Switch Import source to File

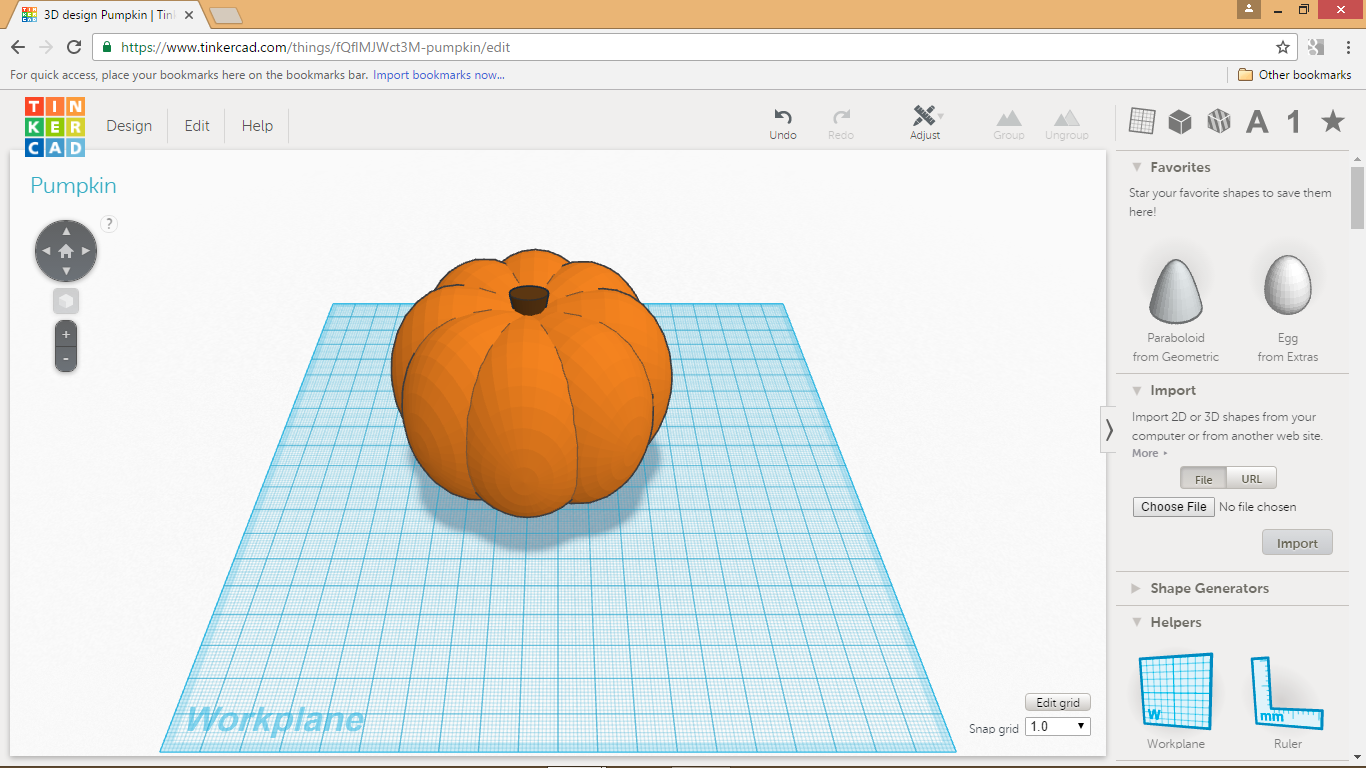(1203, 478)
